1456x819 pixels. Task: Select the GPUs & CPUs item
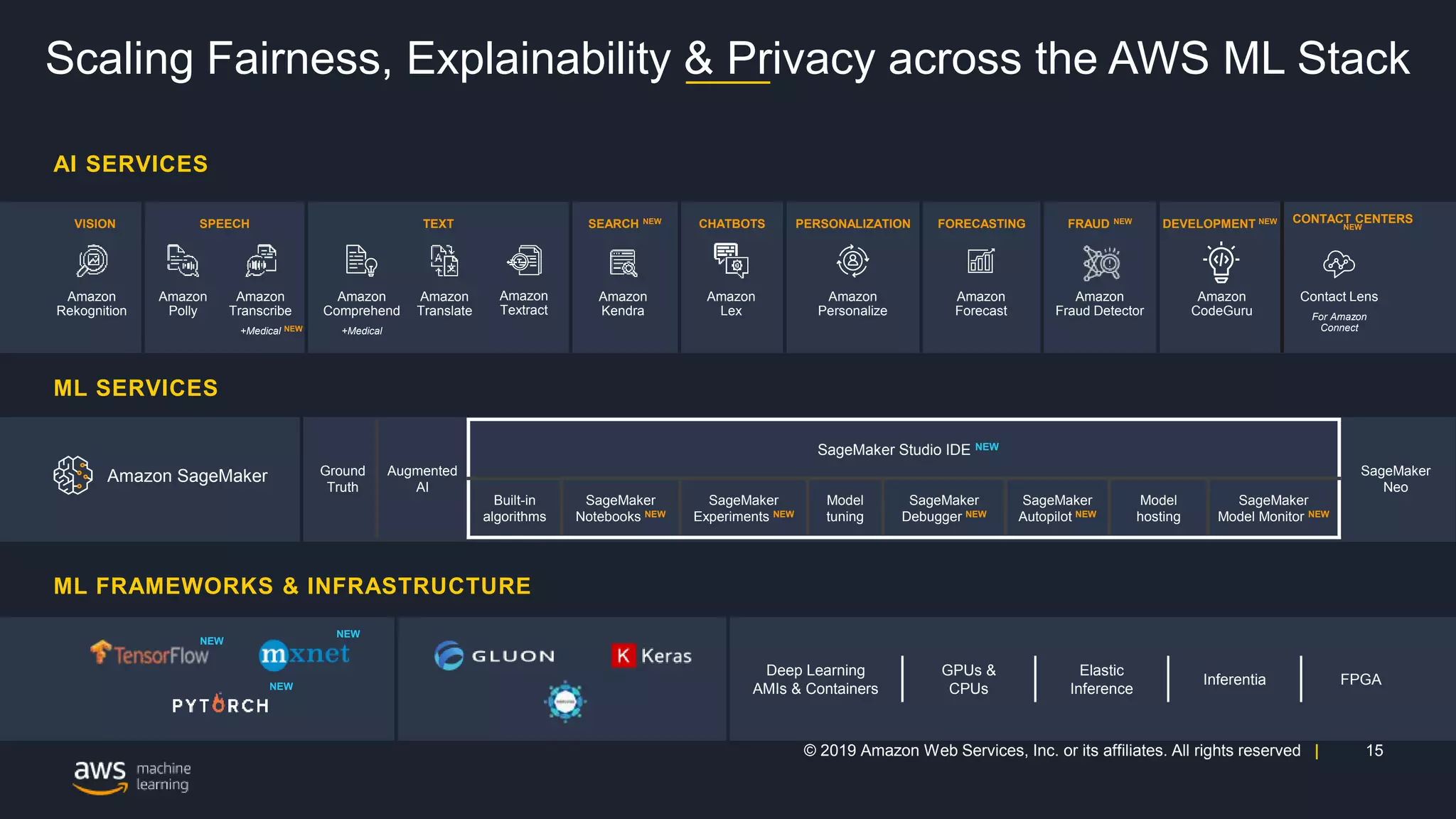pyautogui.click(x=968, y=680)
